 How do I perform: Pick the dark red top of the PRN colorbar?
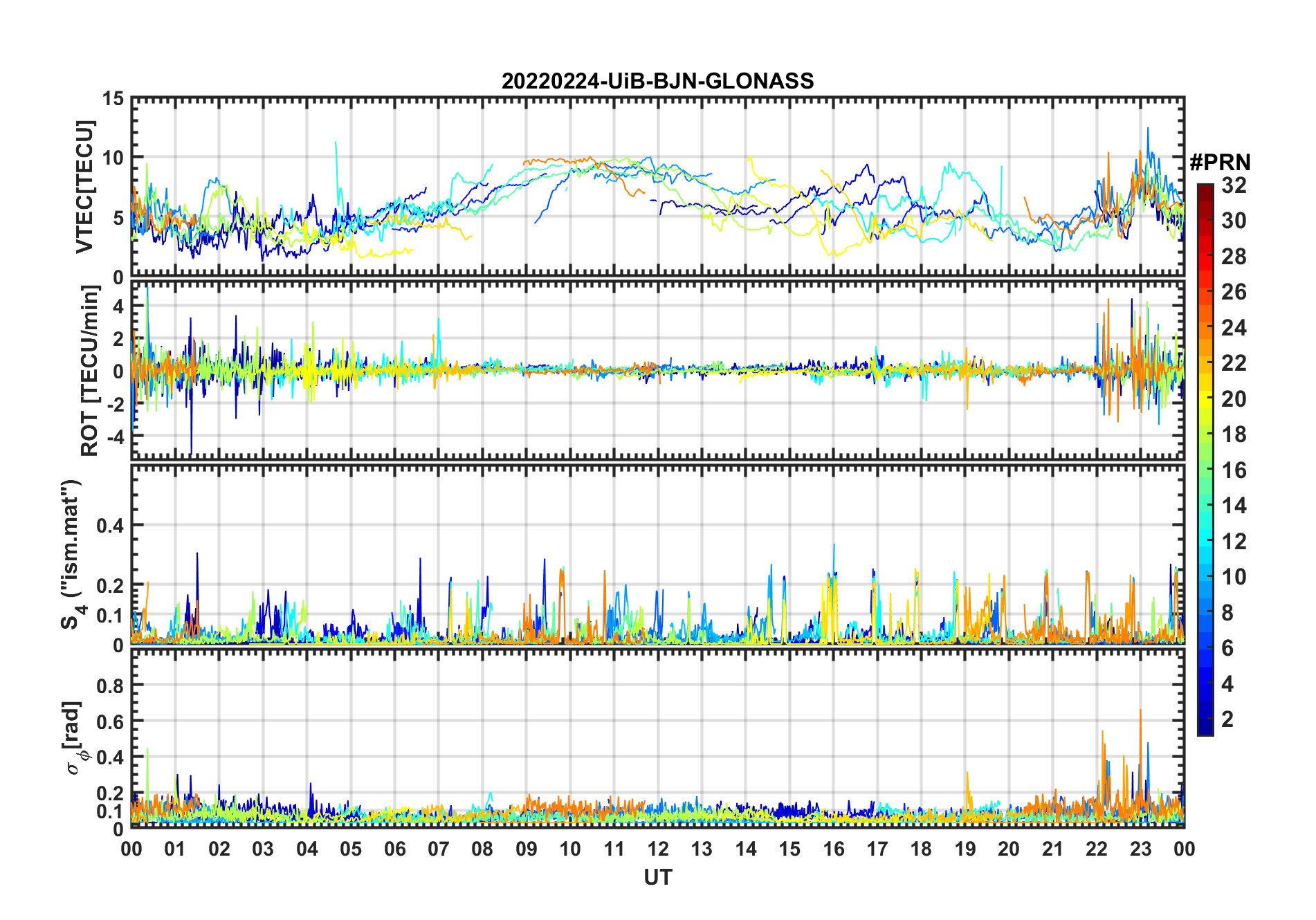[x=1205, y=192]
